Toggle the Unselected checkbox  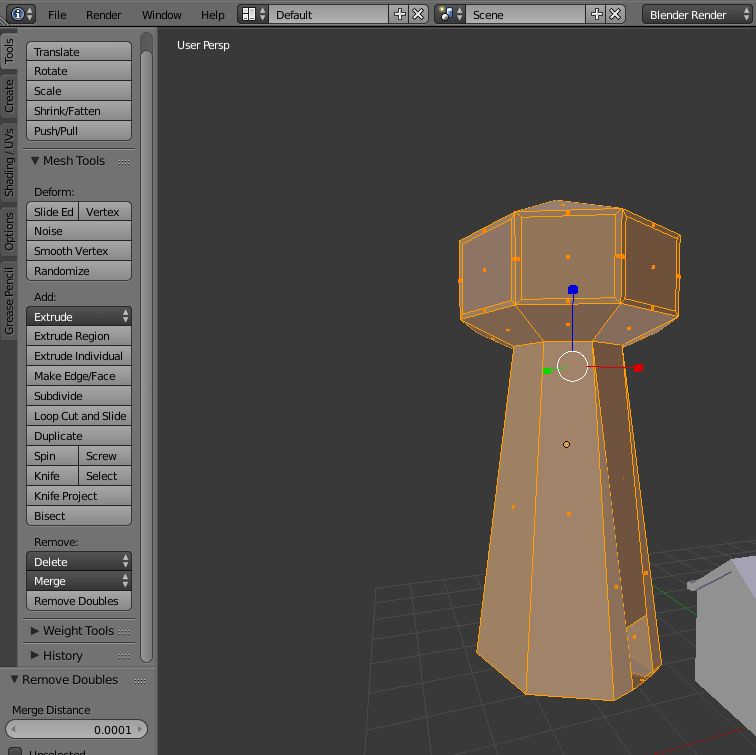[x=16, y=751]
